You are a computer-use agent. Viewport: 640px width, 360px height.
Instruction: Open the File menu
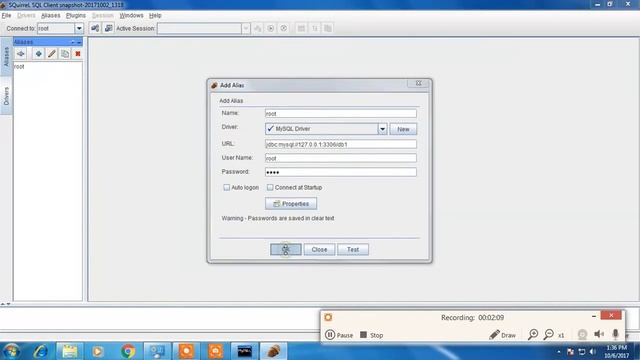pyautogui.click(x=6, y=16)
